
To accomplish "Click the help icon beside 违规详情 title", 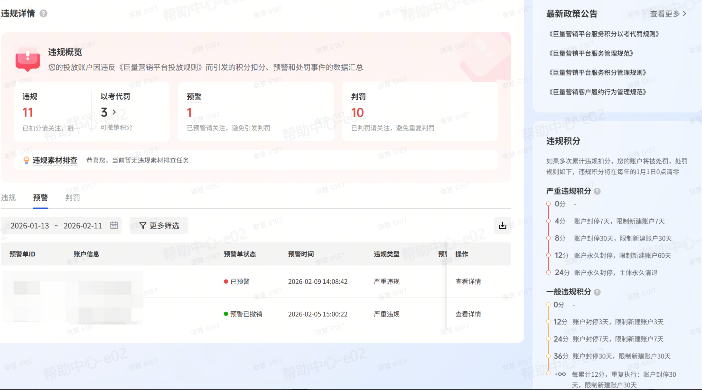I will 43,13.
